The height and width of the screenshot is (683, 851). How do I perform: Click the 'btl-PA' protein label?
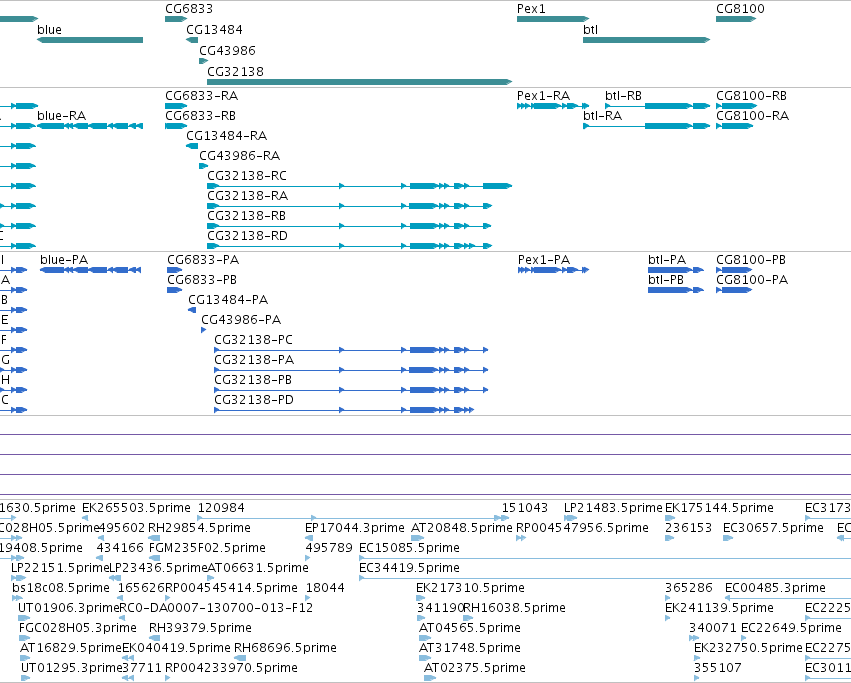pyautogui.click(x=667, y=260)
